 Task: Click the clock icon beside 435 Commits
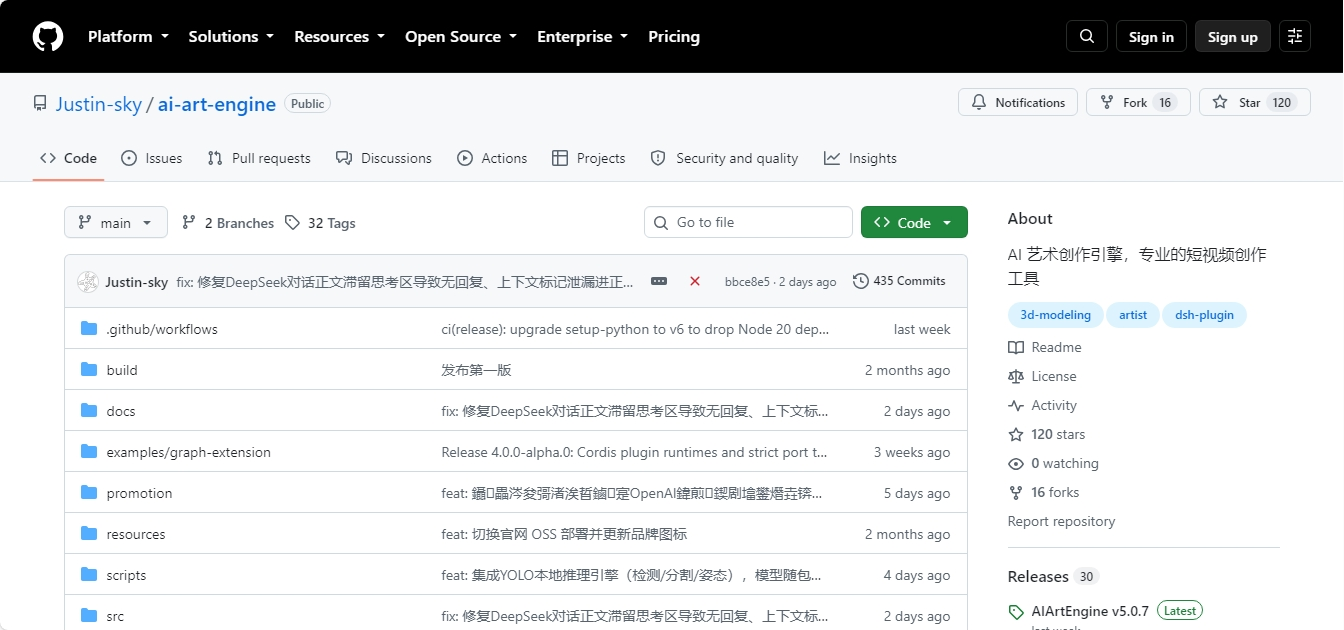coord(860,281)
